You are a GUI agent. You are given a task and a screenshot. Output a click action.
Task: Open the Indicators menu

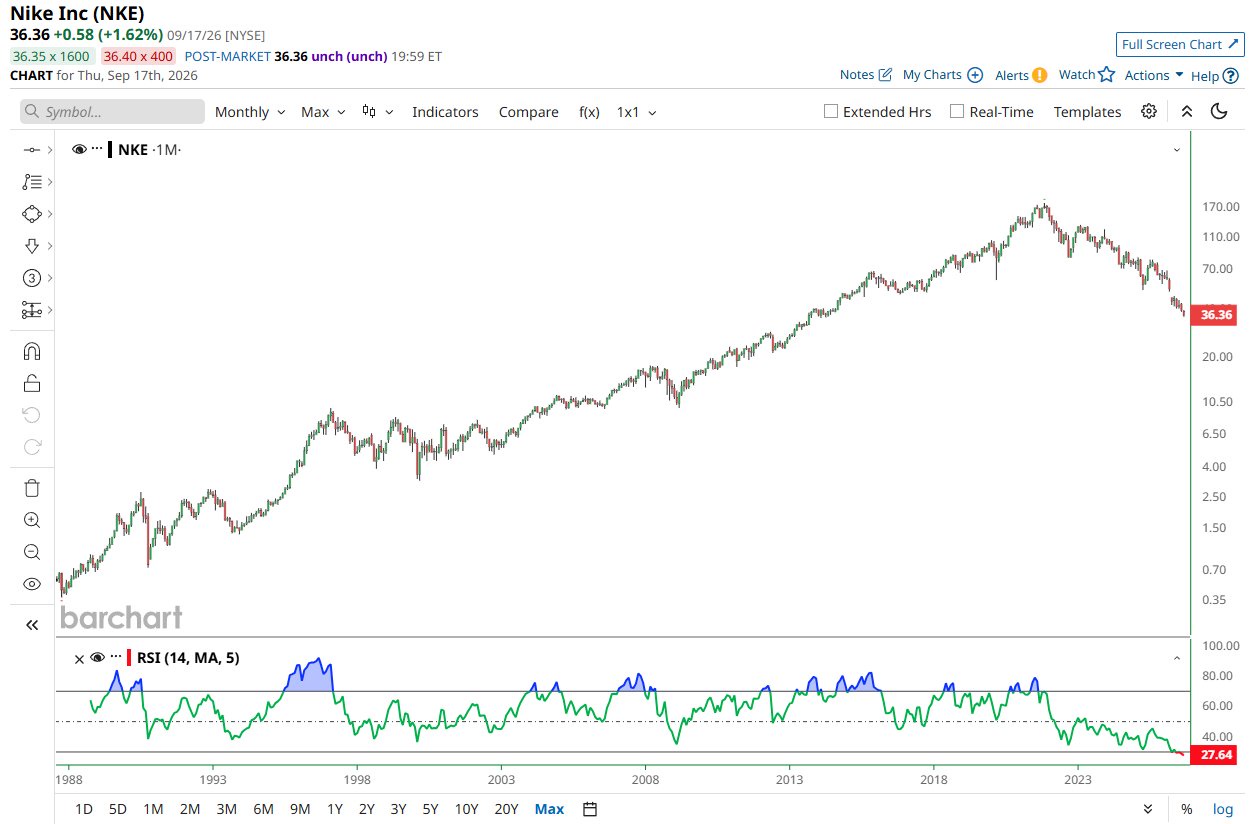[x=445, y=112]
